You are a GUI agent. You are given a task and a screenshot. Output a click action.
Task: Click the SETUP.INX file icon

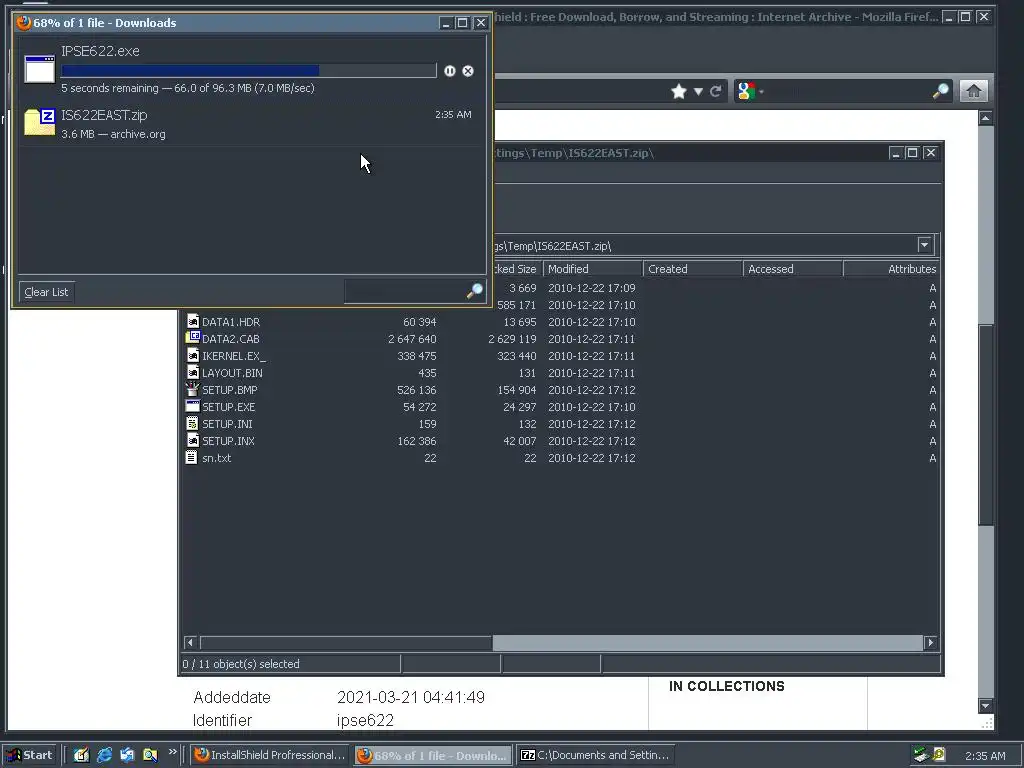pos(193,440)
